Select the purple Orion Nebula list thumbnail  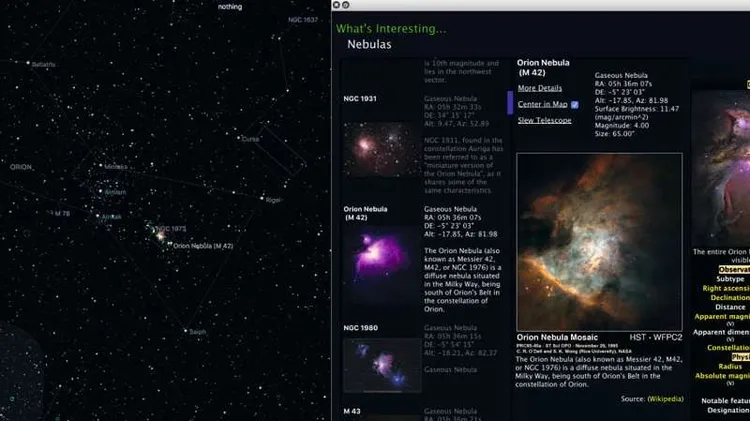pyautogui.click(x=380, y=265)
